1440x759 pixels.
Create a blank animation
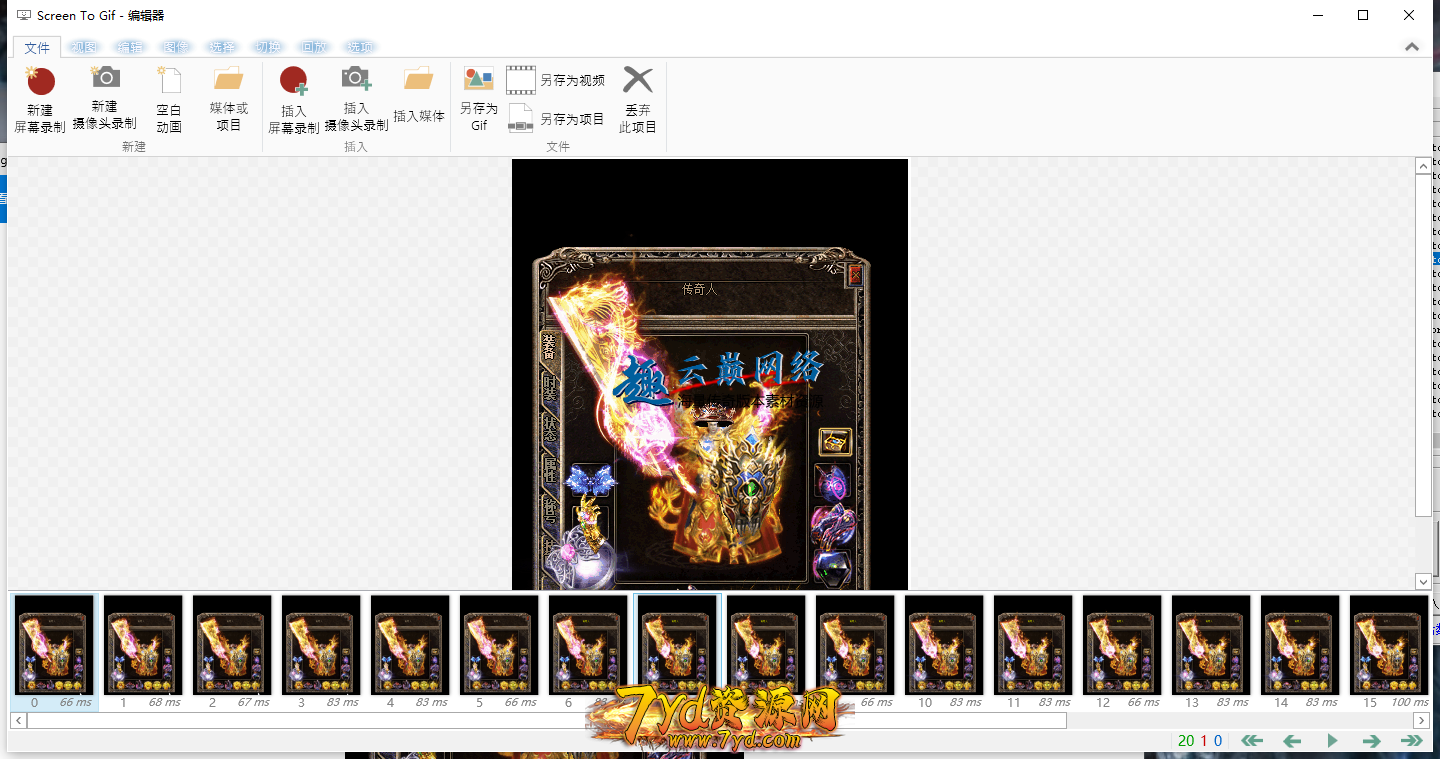coord(169,100)
